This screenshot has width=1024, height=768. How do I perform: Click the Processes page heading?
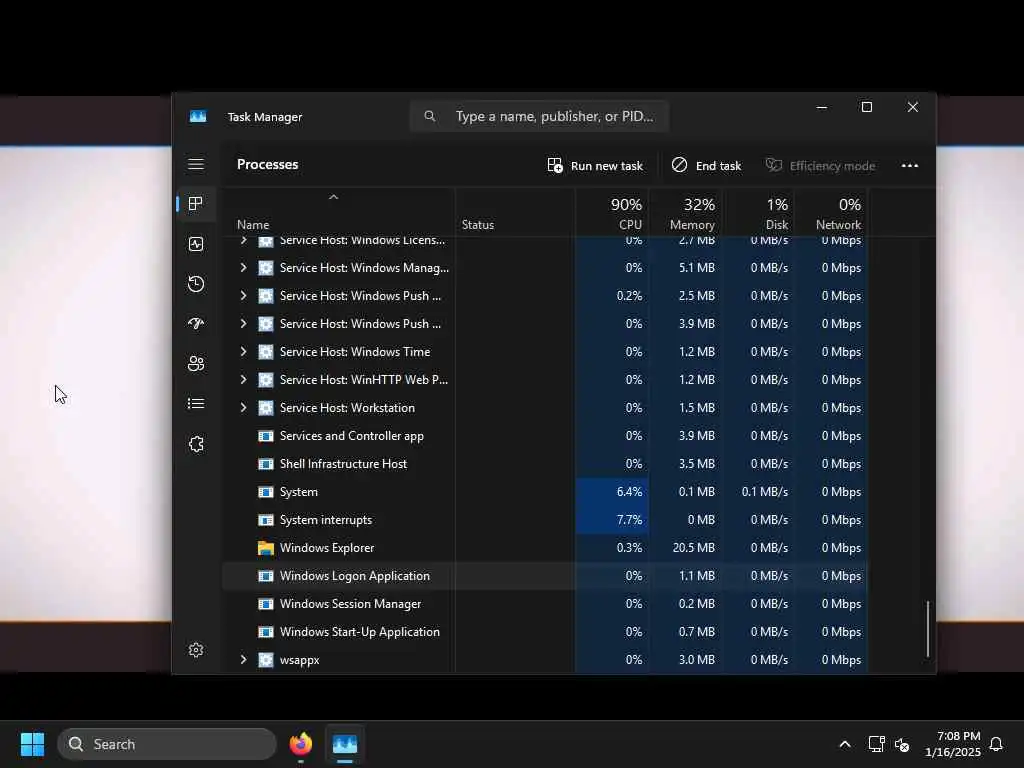[267, 165]
